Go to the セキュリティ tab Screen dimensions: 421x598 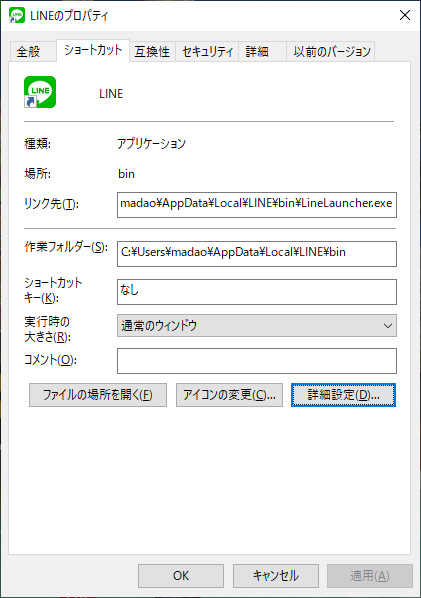click(207, 51)
